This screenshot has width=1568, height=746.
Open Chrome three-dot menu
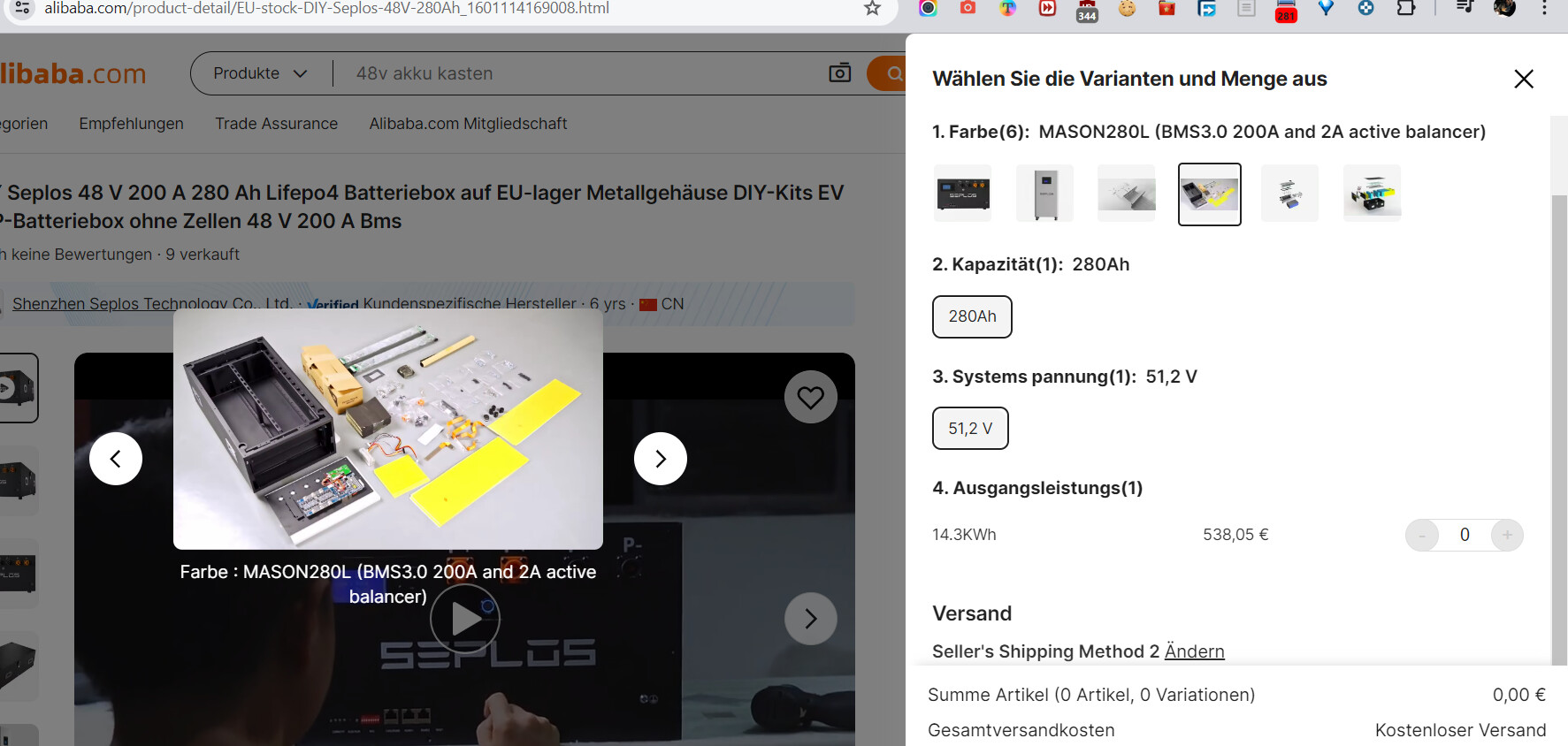(1544, 8)
